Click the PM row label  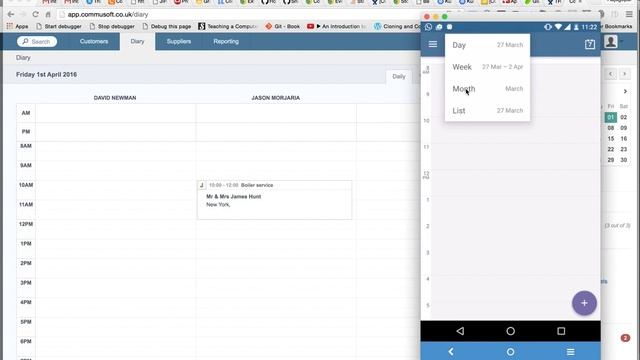26,132
